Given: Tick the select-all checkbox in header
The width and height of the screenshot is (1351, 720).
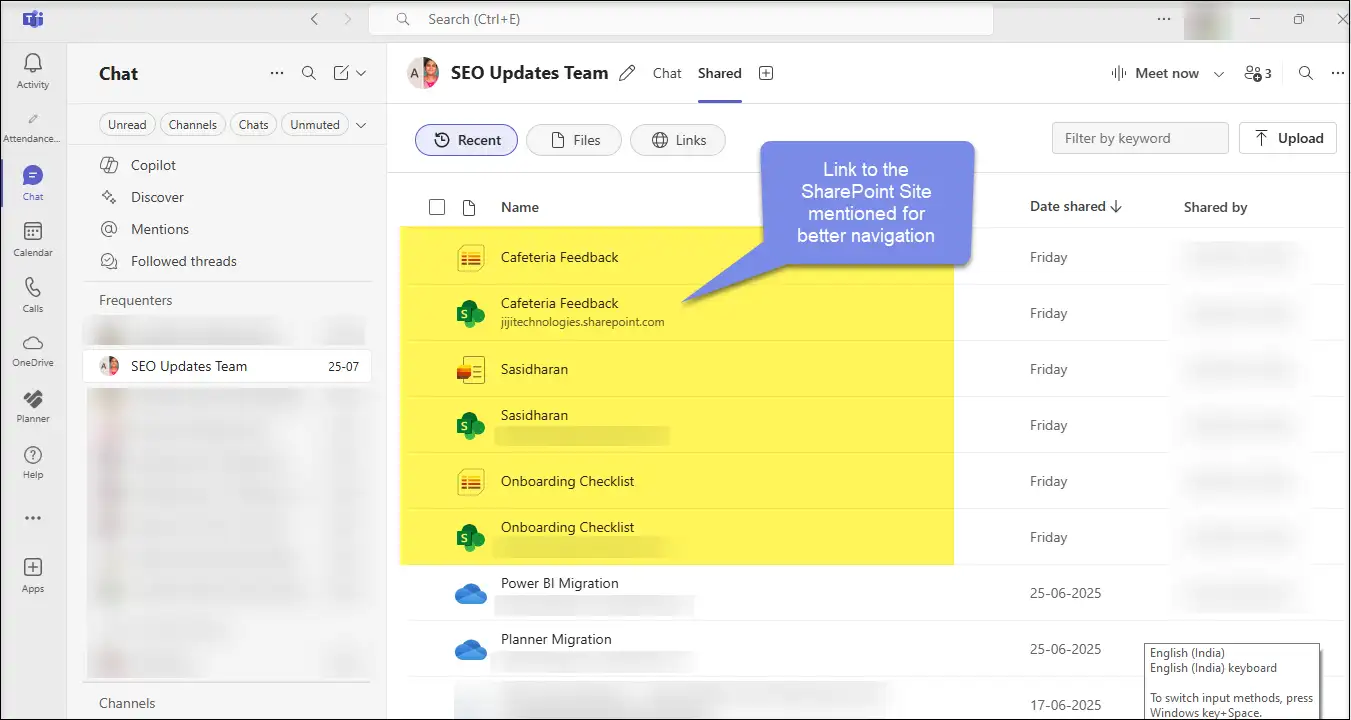Looking at the screenshot, I should tap(436, 207).
